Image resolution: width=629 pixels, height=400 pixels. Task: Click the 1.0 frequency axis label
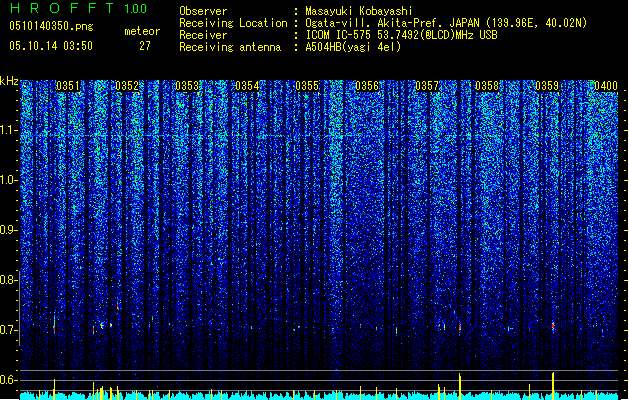[9, 180]
